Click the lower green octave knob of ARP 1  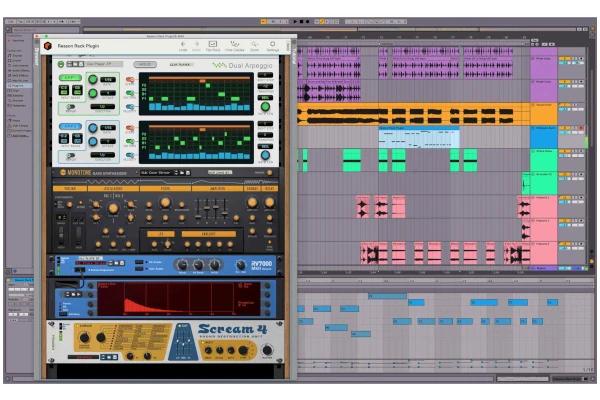click(93, 93)
